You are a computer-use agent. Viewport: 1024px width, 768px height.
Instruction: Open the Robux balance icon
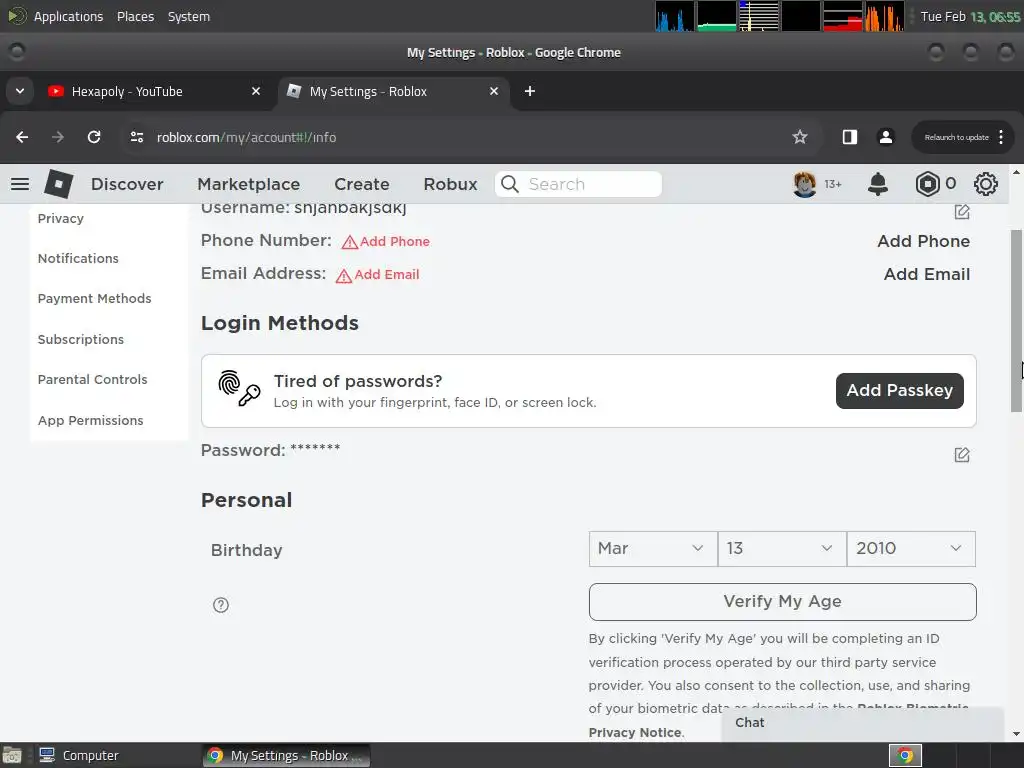[x=927, y=184]
